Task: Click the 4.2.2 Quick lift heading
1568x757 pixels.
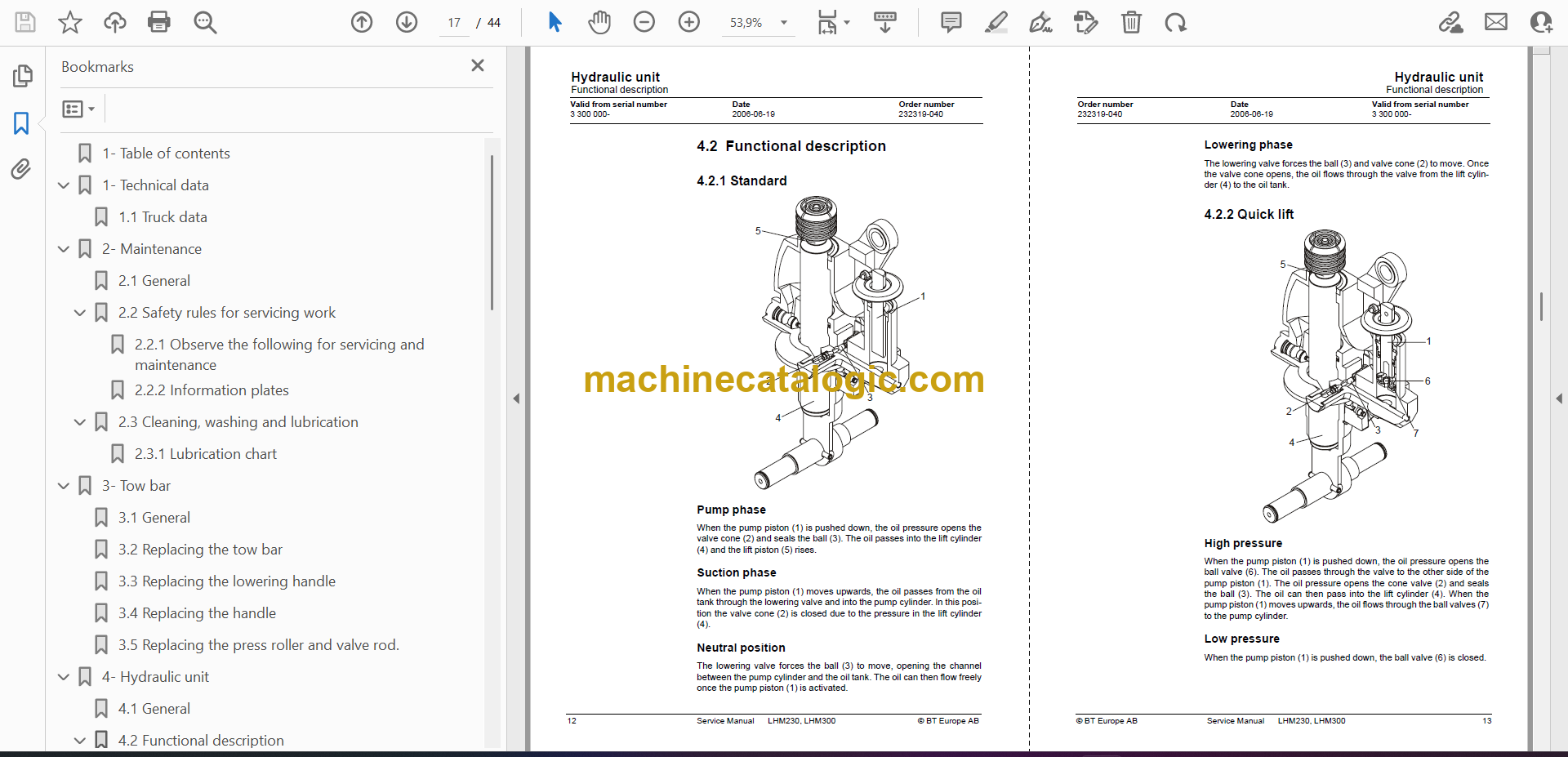Action: pos(1249,214)
